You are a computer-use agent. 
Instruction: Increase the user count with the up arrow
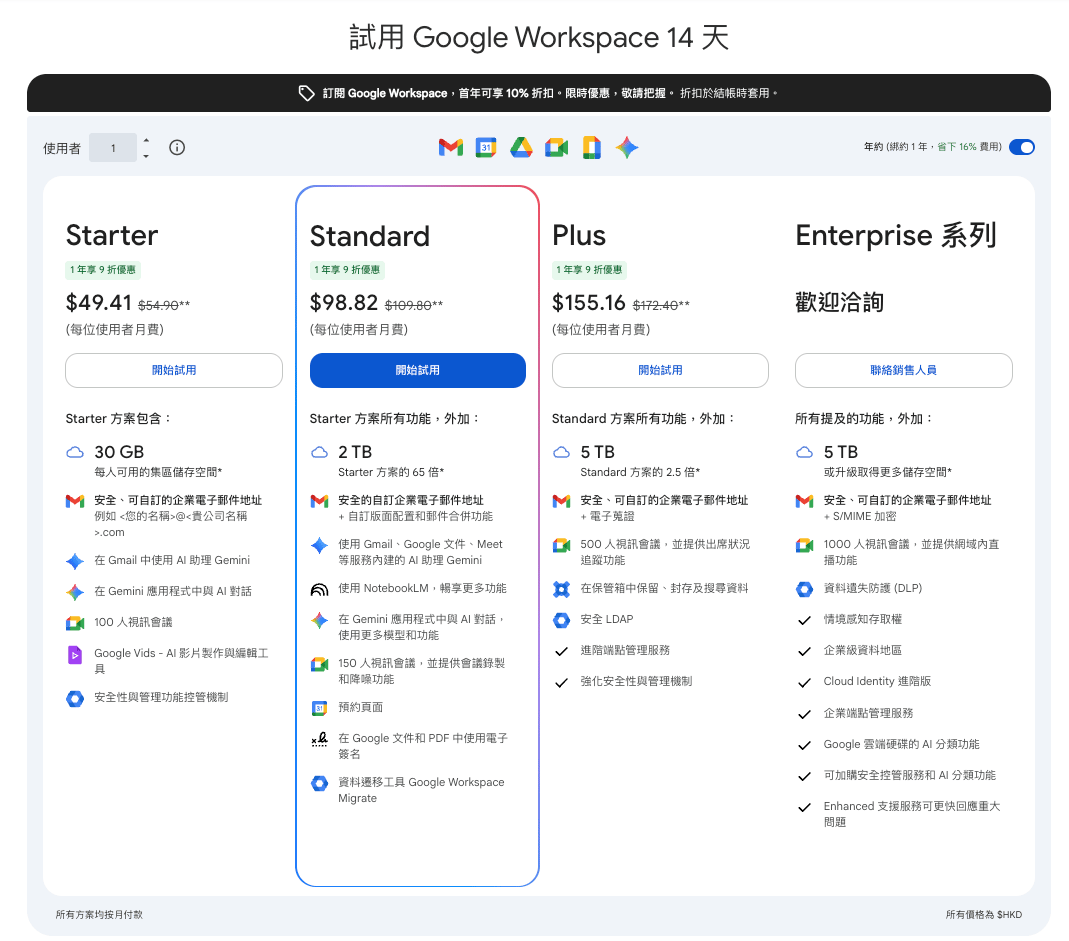(x=146, y=140)
